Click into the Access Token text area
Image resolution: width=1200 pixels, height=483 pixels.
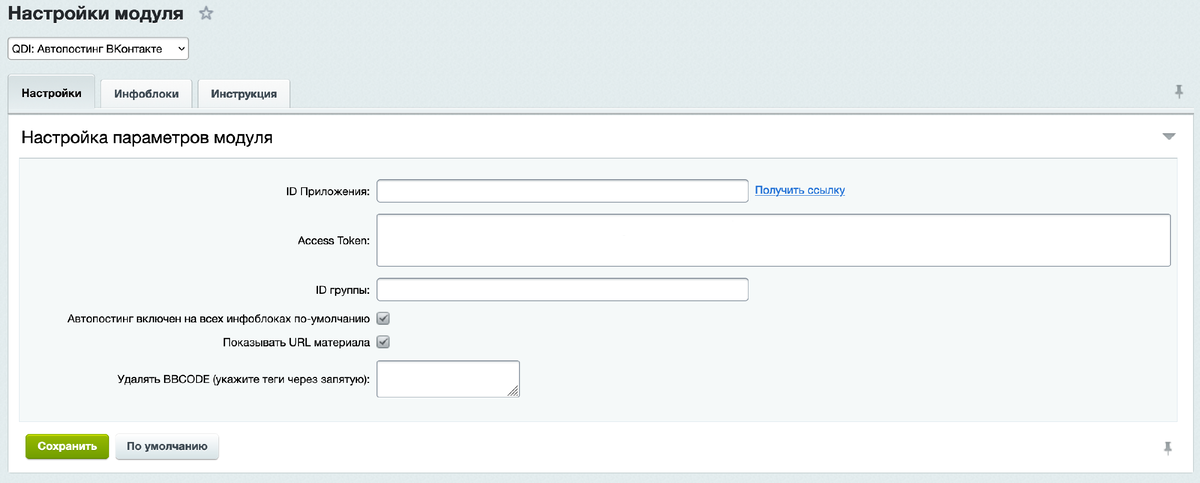point(773,240)
